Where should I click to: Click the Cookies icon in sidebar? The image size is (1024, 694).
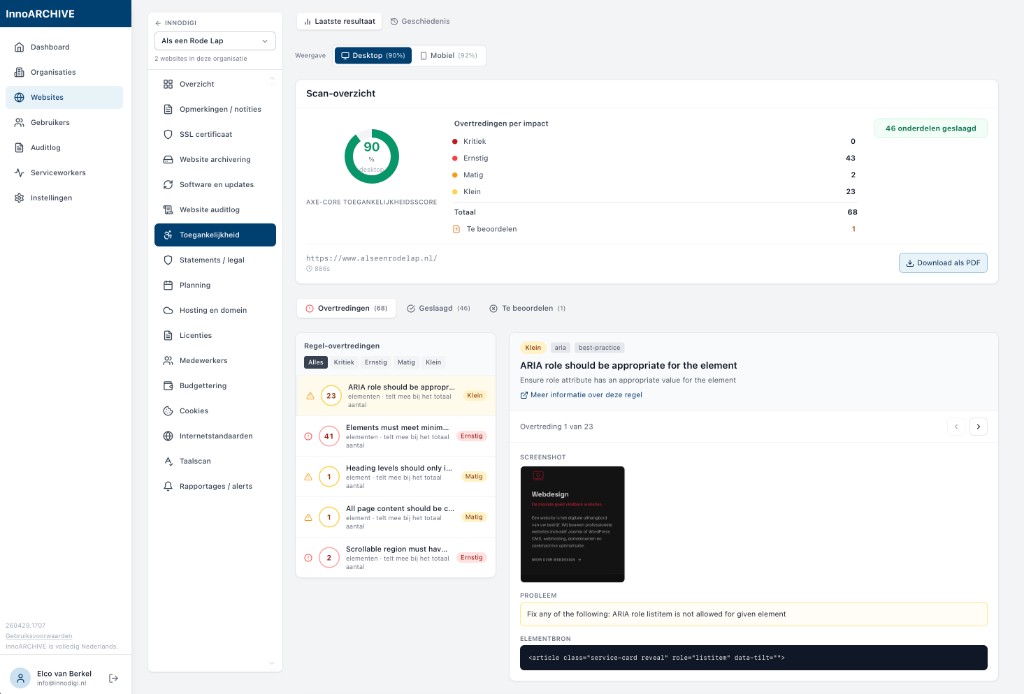169,411
